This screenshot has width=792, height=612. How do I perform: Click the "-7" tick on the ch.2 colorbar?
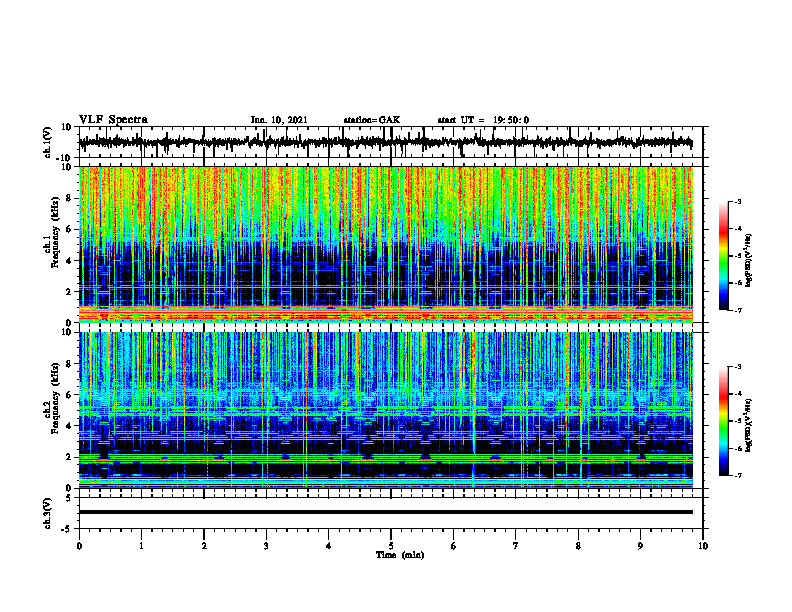[x=738, y=475]
